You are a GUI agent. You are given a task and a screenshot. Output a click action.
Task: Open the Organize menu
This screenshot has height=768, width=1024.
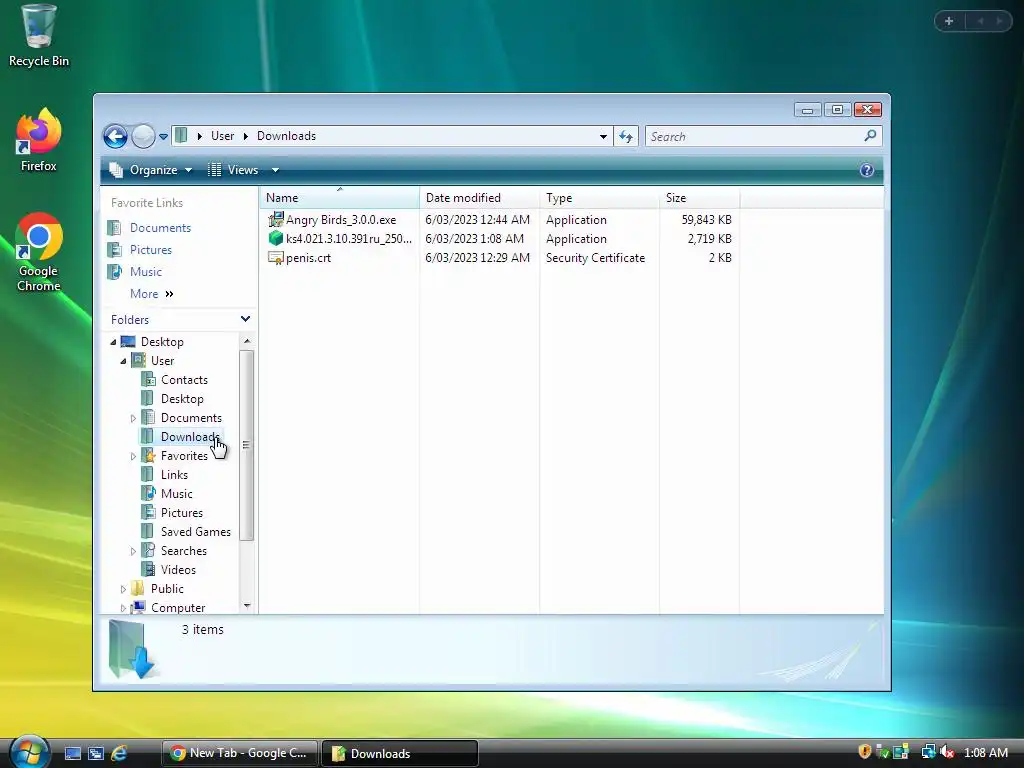151,170
